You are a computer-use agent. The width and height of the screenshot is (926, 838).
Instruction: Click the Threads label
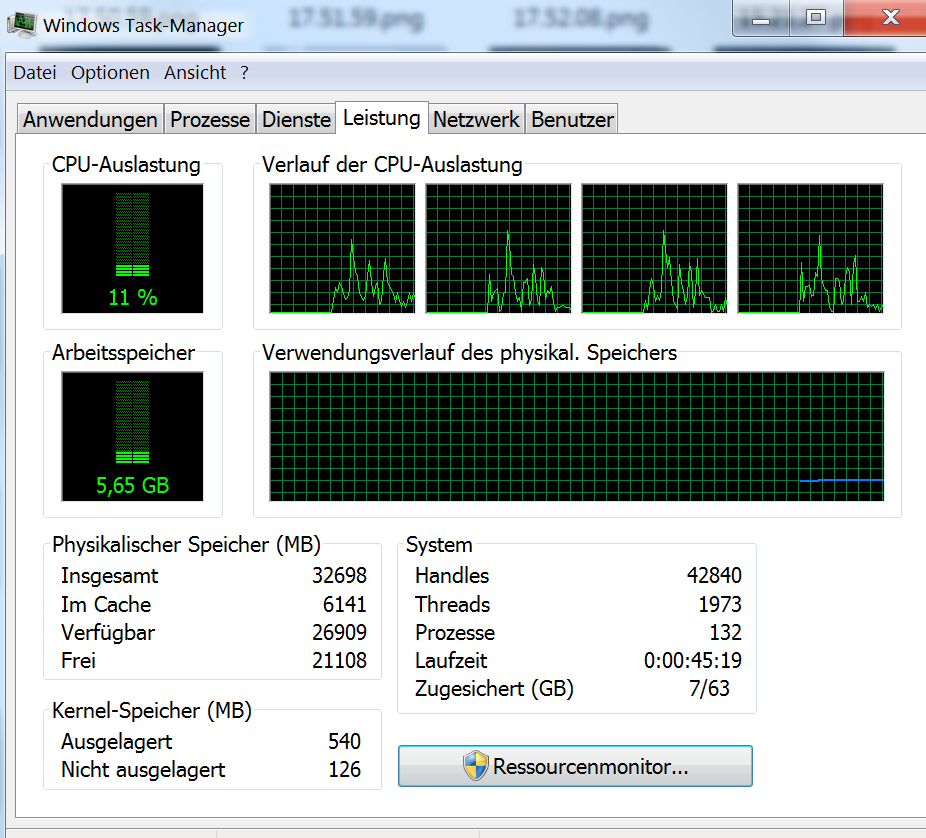point(452,604)
